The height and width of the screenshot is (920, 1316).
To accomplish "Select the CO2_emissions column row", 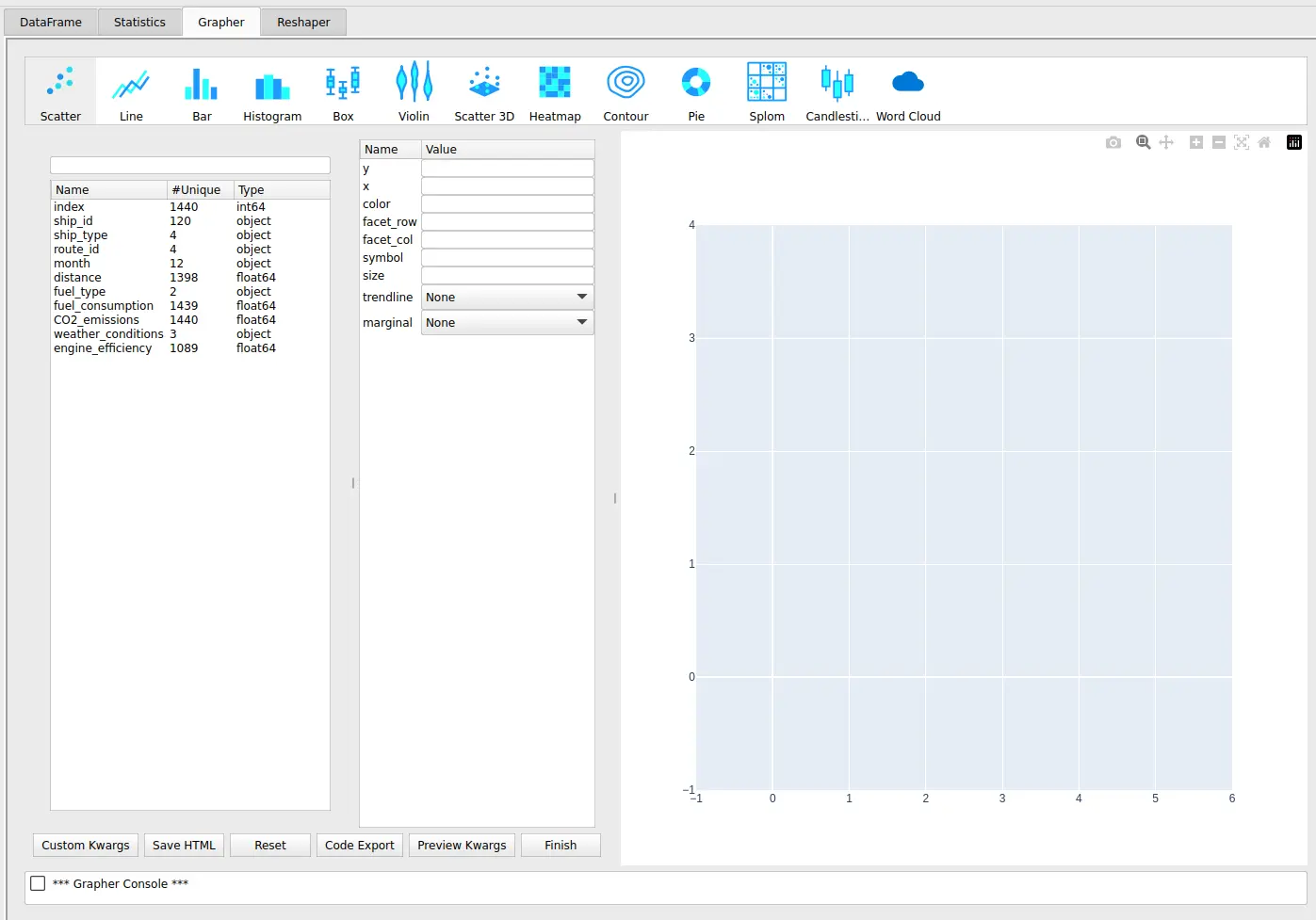I will 190,320.
